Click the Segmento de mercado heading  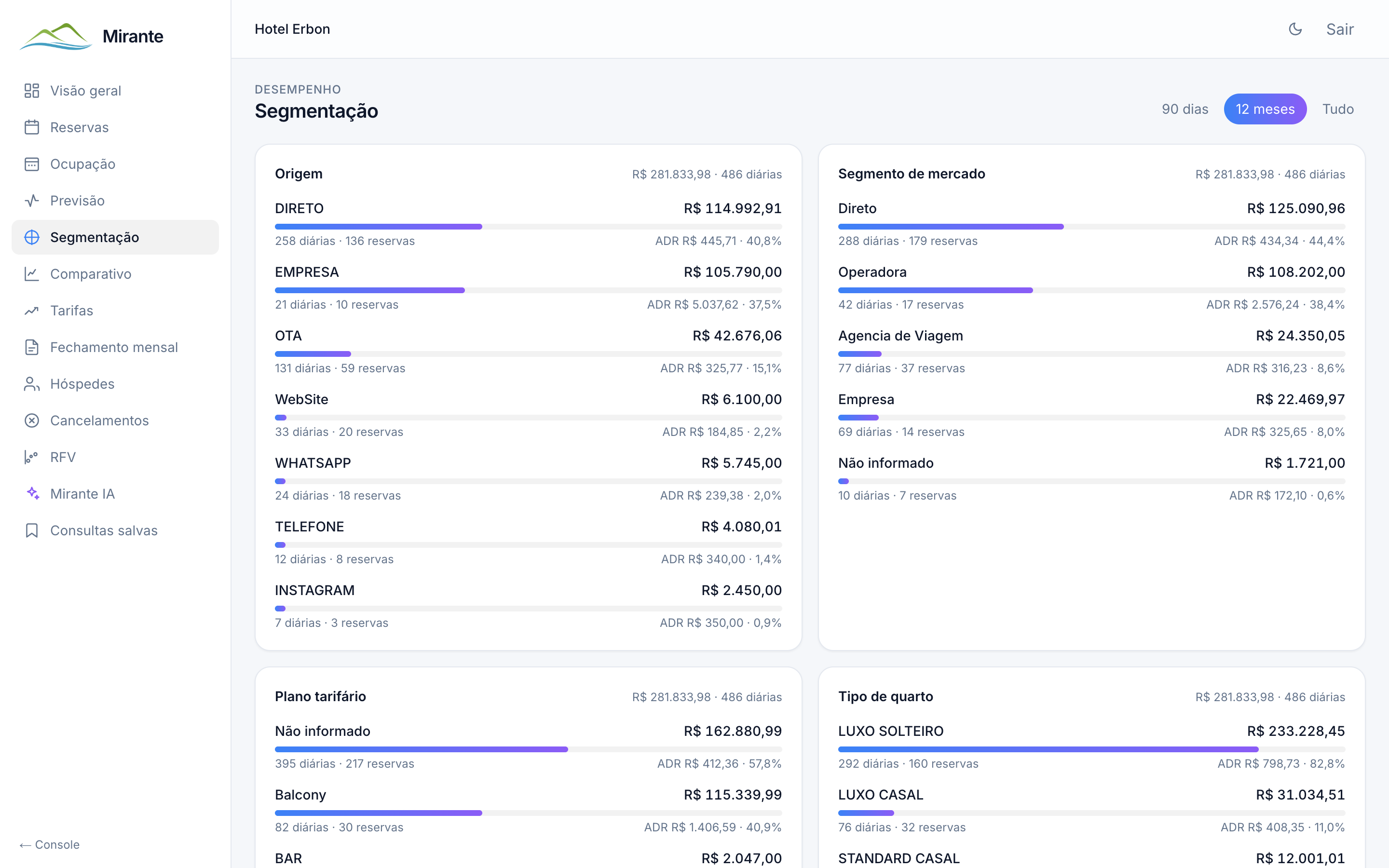(912, 174)
